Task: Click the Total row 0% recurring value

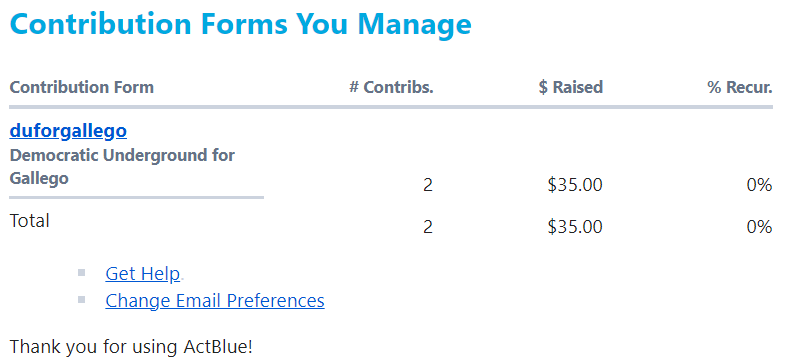Action: coord(759,227)
